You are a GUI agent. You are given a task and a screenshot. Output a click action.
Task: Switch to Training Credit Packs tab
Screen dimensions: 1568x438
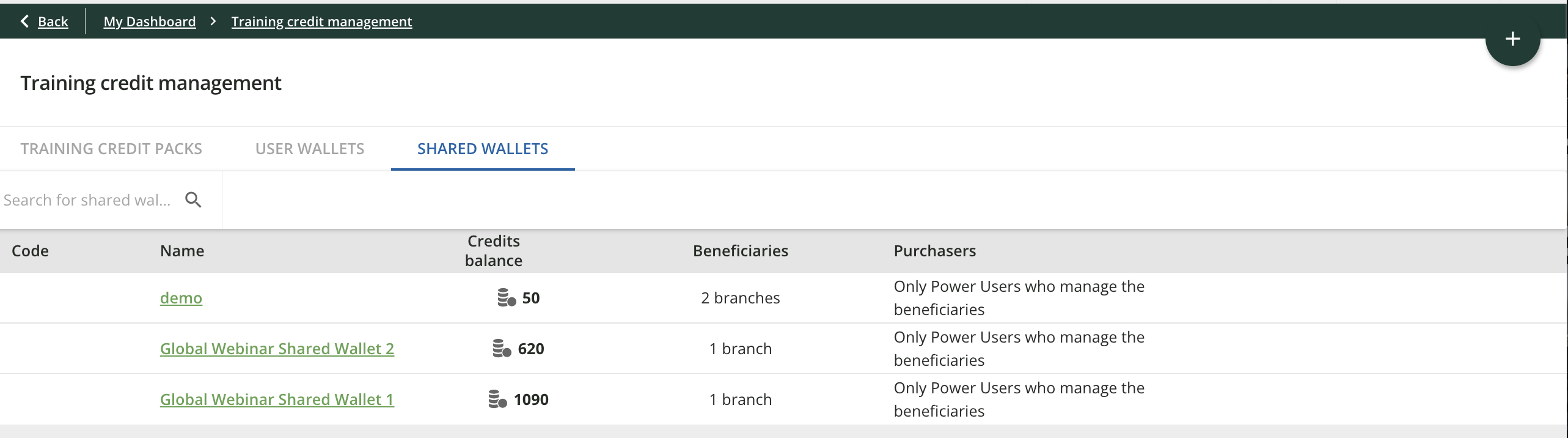click(111, 149)
